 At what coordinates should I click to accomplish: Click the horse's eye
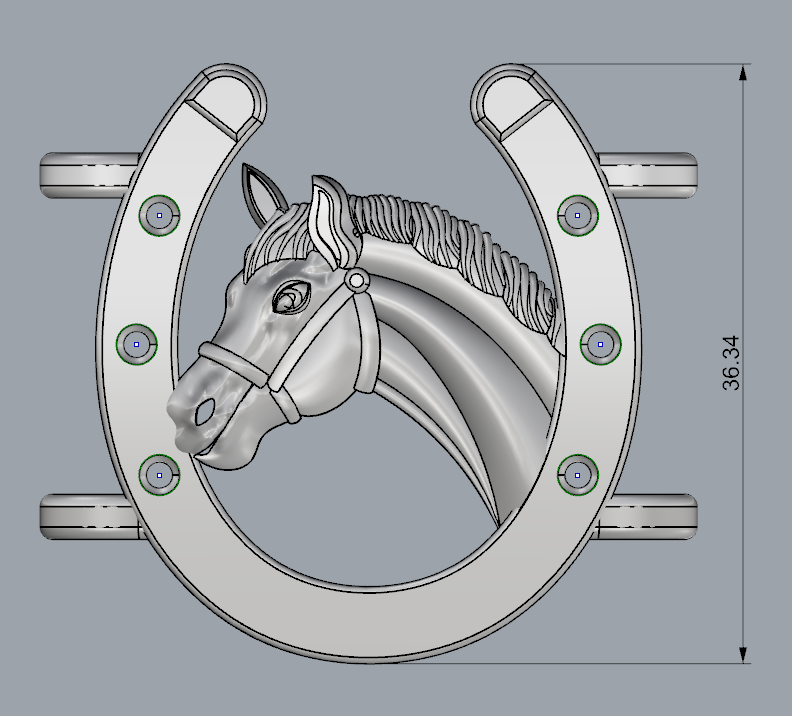click(290, 297)
